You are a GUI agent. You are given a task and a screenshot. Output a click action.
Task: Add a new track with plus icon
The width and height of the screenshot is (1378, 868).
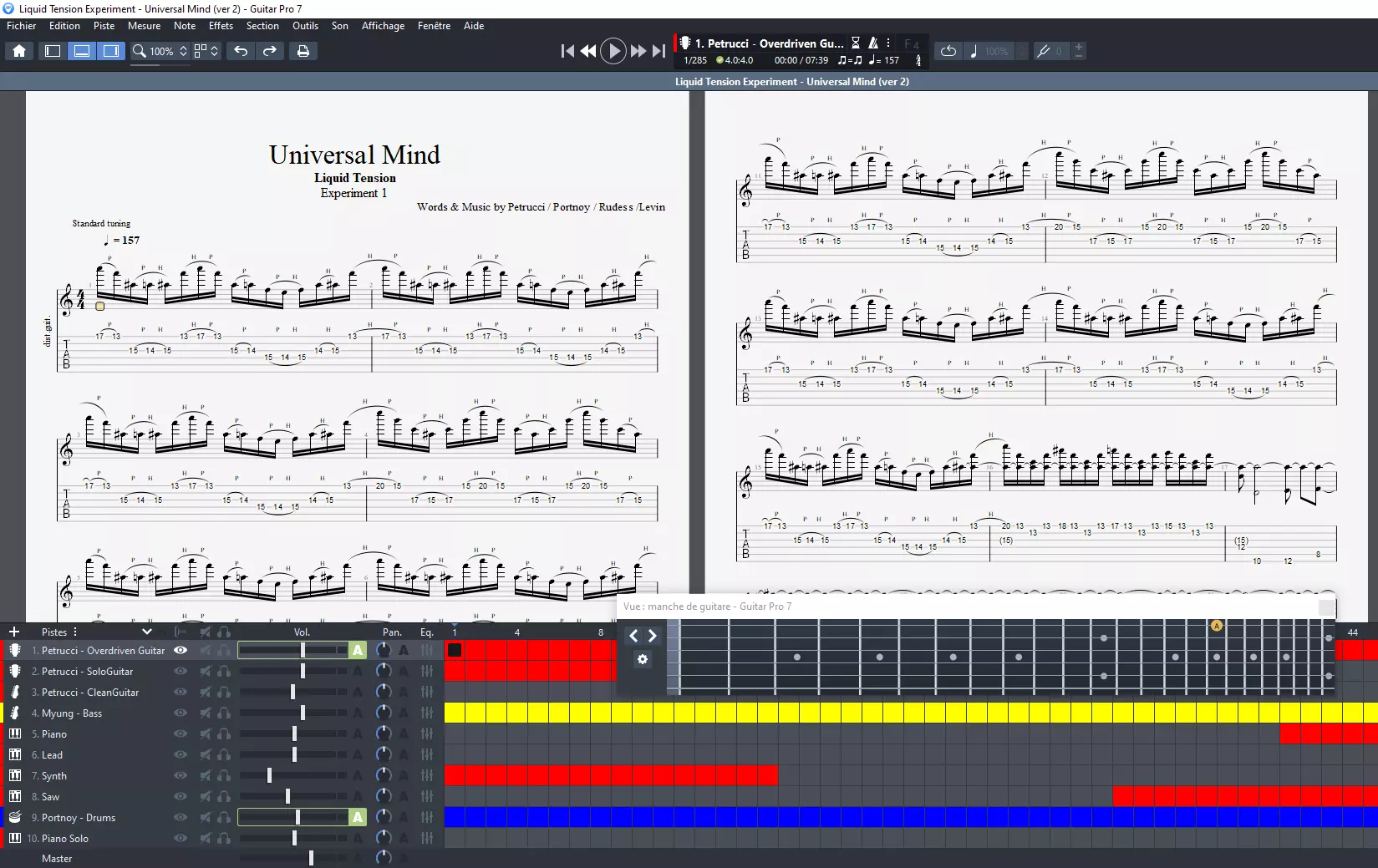[14, 632]
